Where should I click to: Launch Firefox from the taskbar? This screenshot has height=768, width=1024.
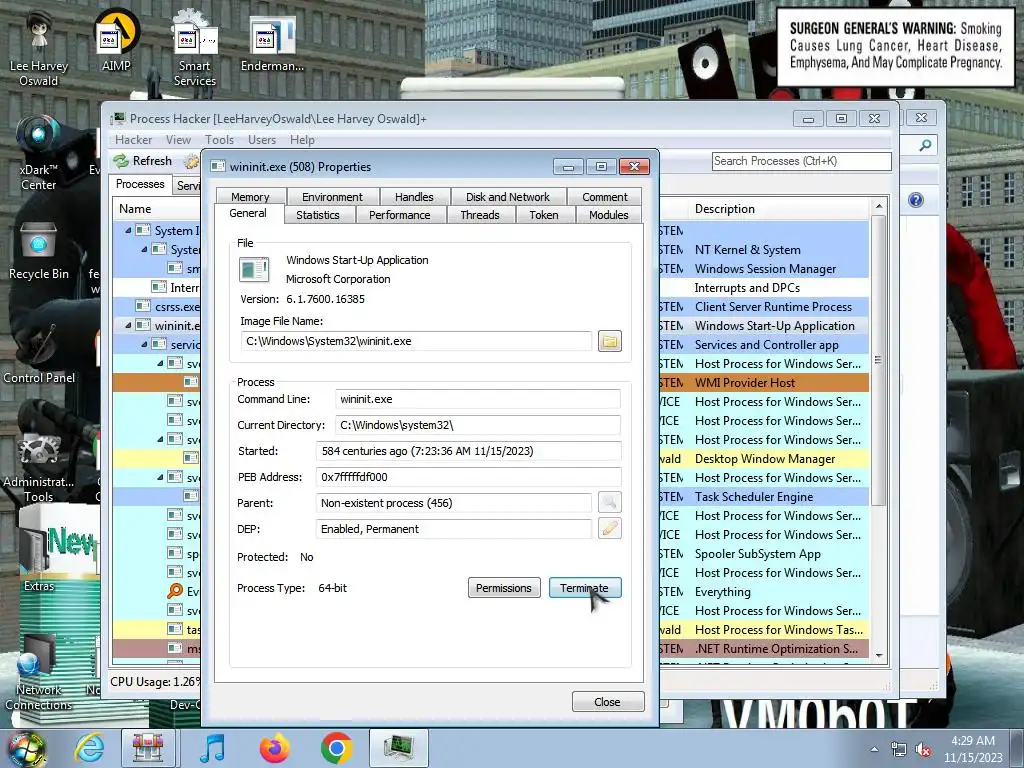274,748
